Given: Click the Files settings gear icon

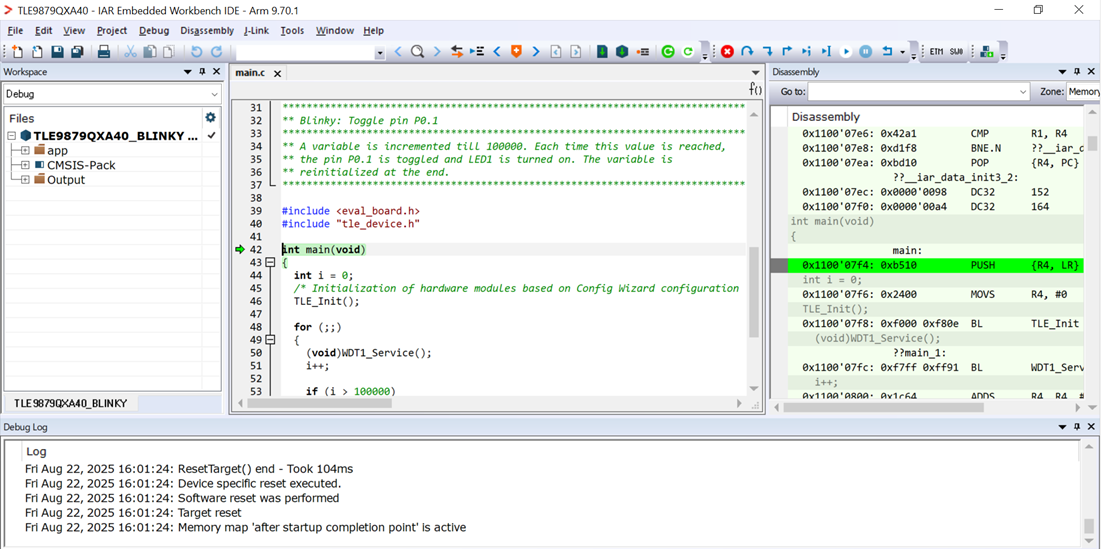Looking at the screenshot, I should click(x=210, y=118).
